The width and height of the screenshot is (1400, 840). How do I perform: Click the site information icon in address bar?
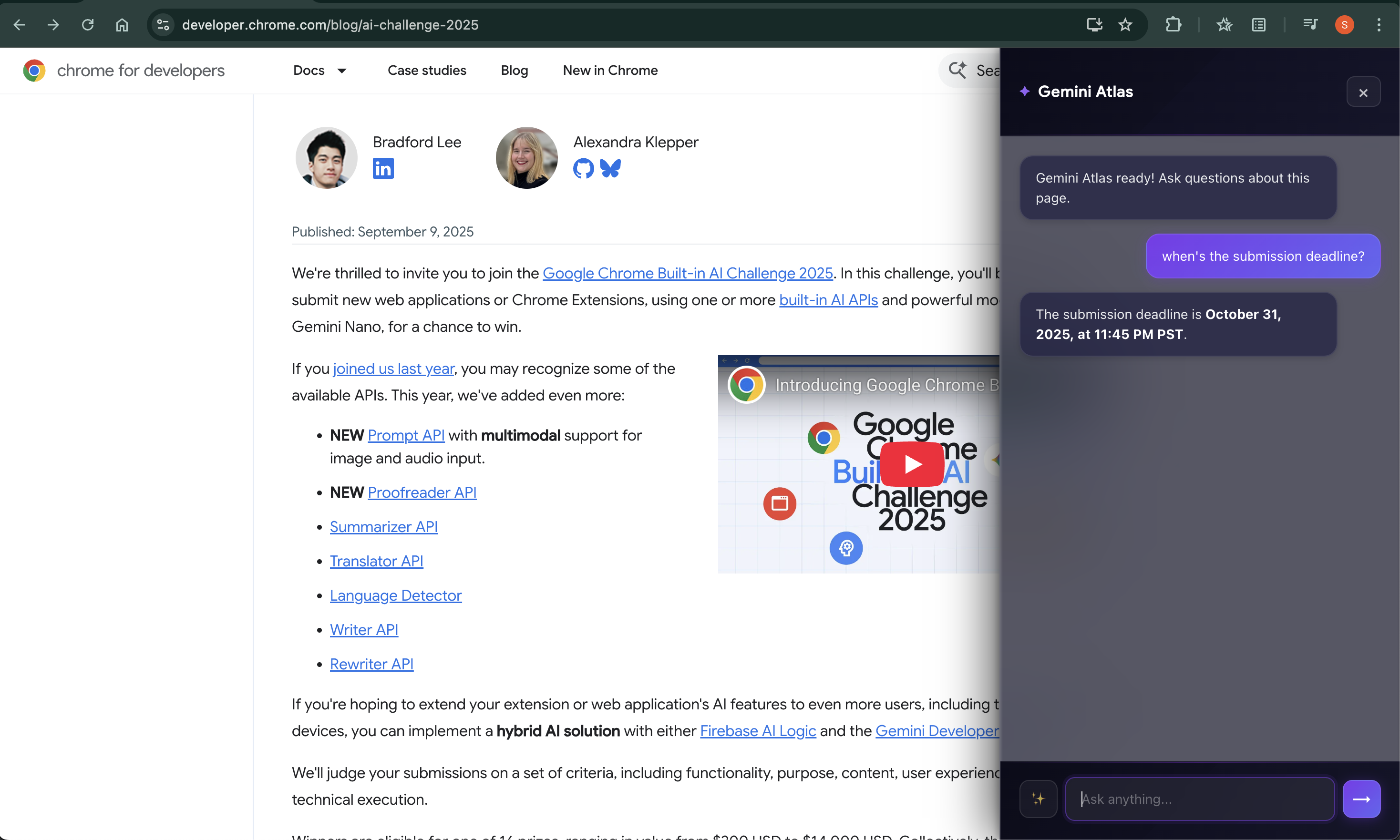click(163, 25)
